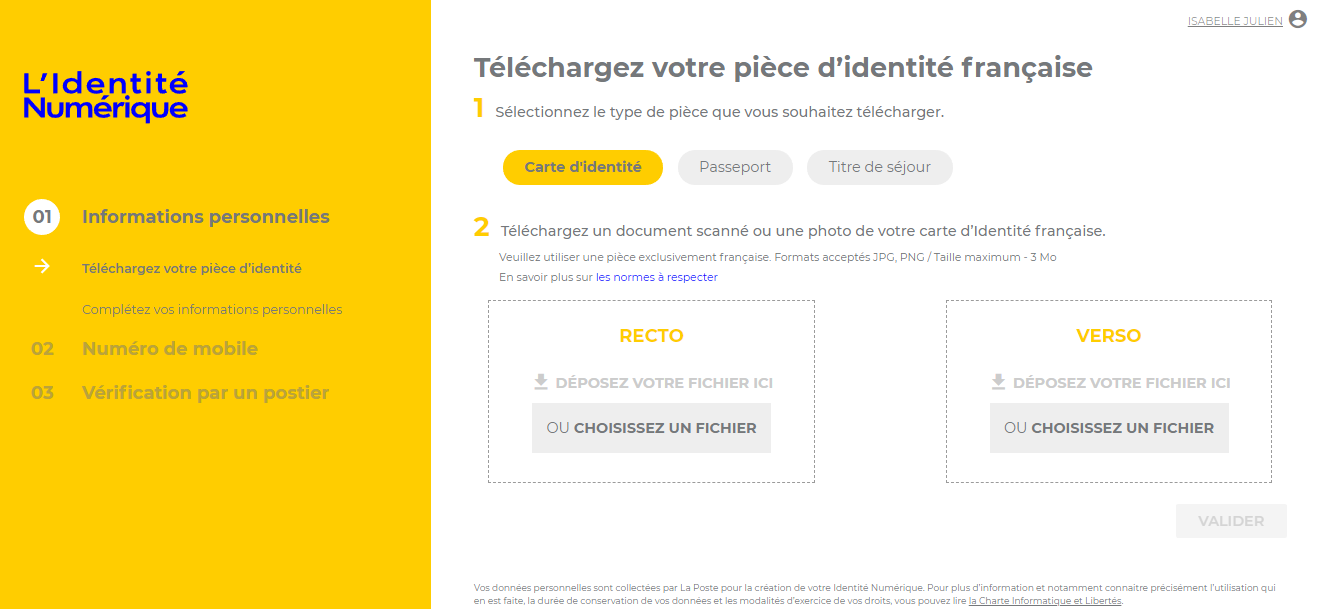1323x609 pixels.
Task: Click the arrow icon beside Téléchargez votre pièce d'identité
Action: pyautogui.click(x=42, y=267)
